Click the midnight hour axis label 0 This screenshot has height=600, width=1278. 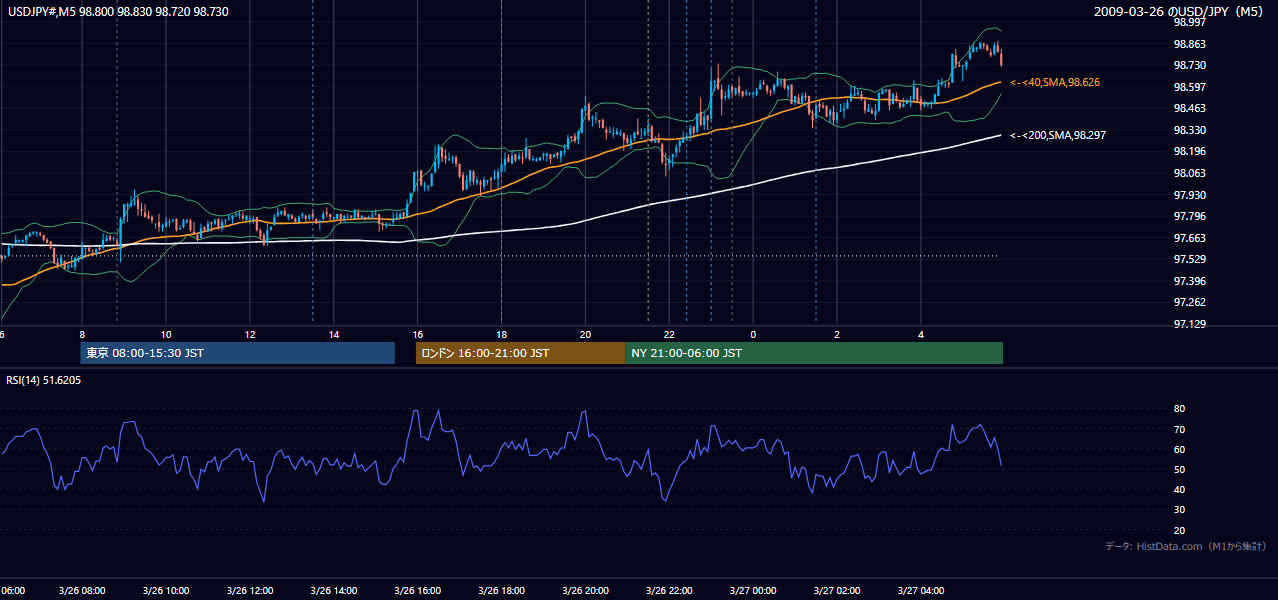click(x=753, y=334)
